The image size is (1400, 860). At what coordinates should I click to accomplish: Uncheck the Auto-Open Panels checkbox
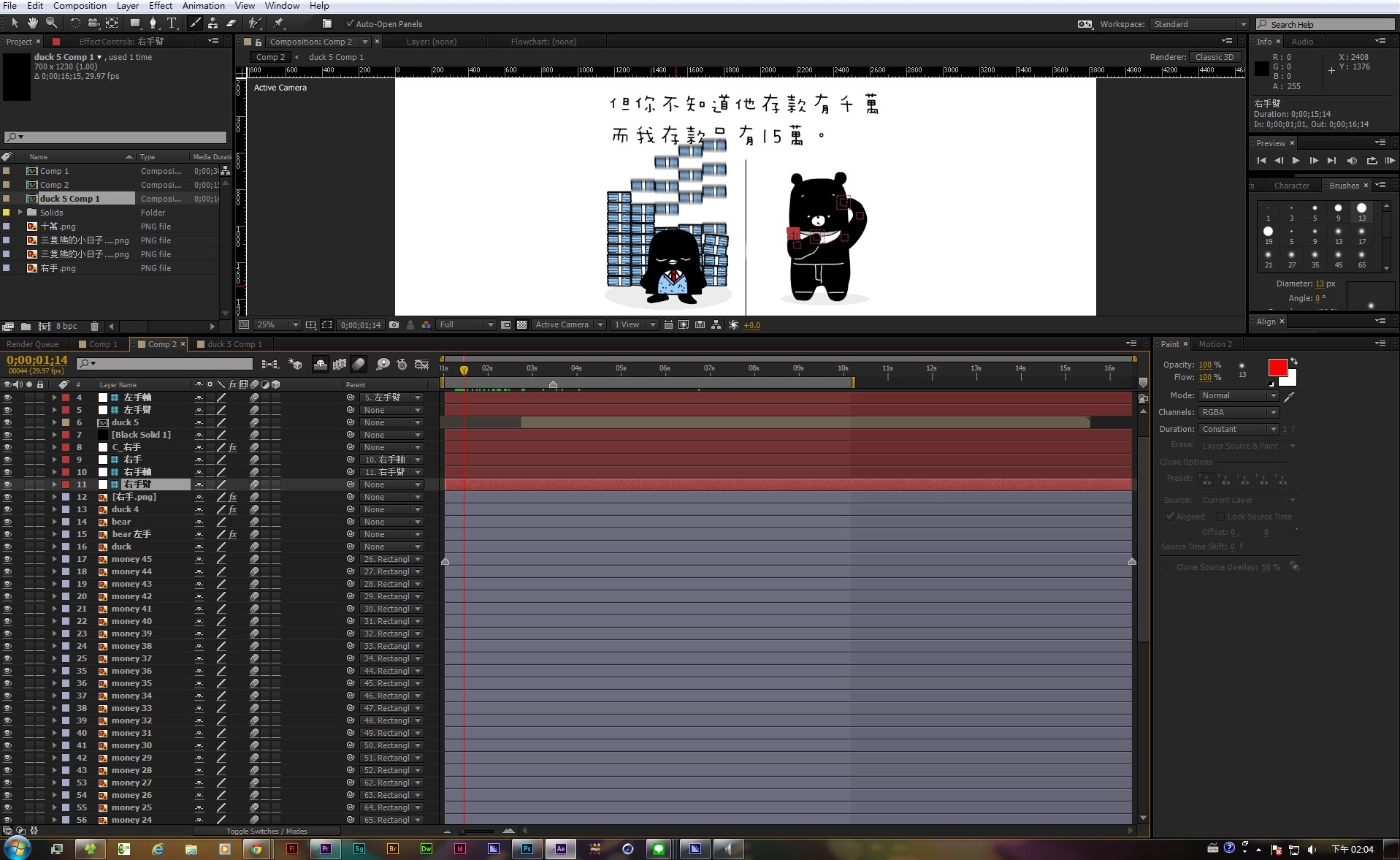[349, 24]
